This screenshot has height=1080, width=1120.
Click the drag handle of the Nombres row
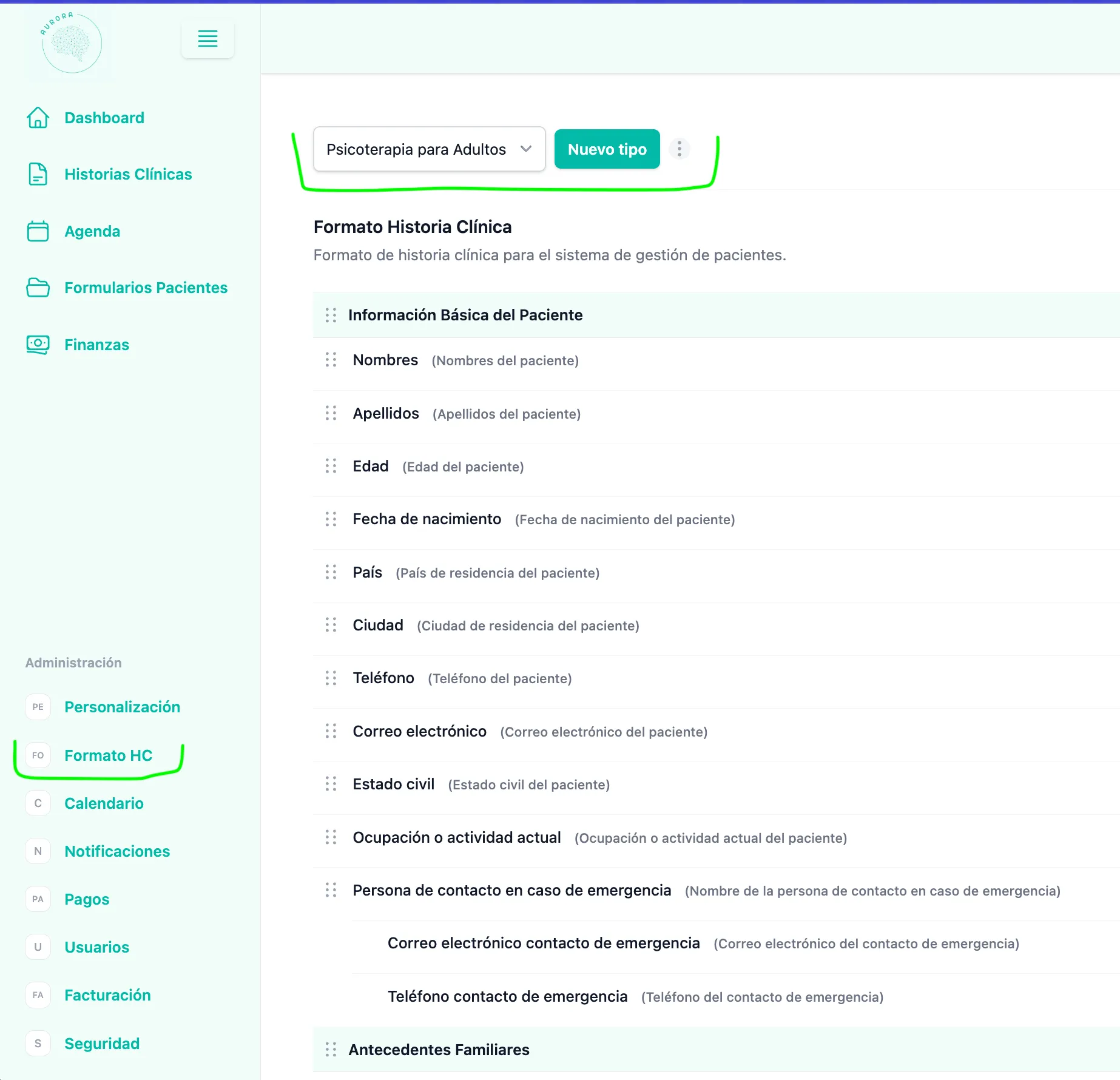pos(331,360)
